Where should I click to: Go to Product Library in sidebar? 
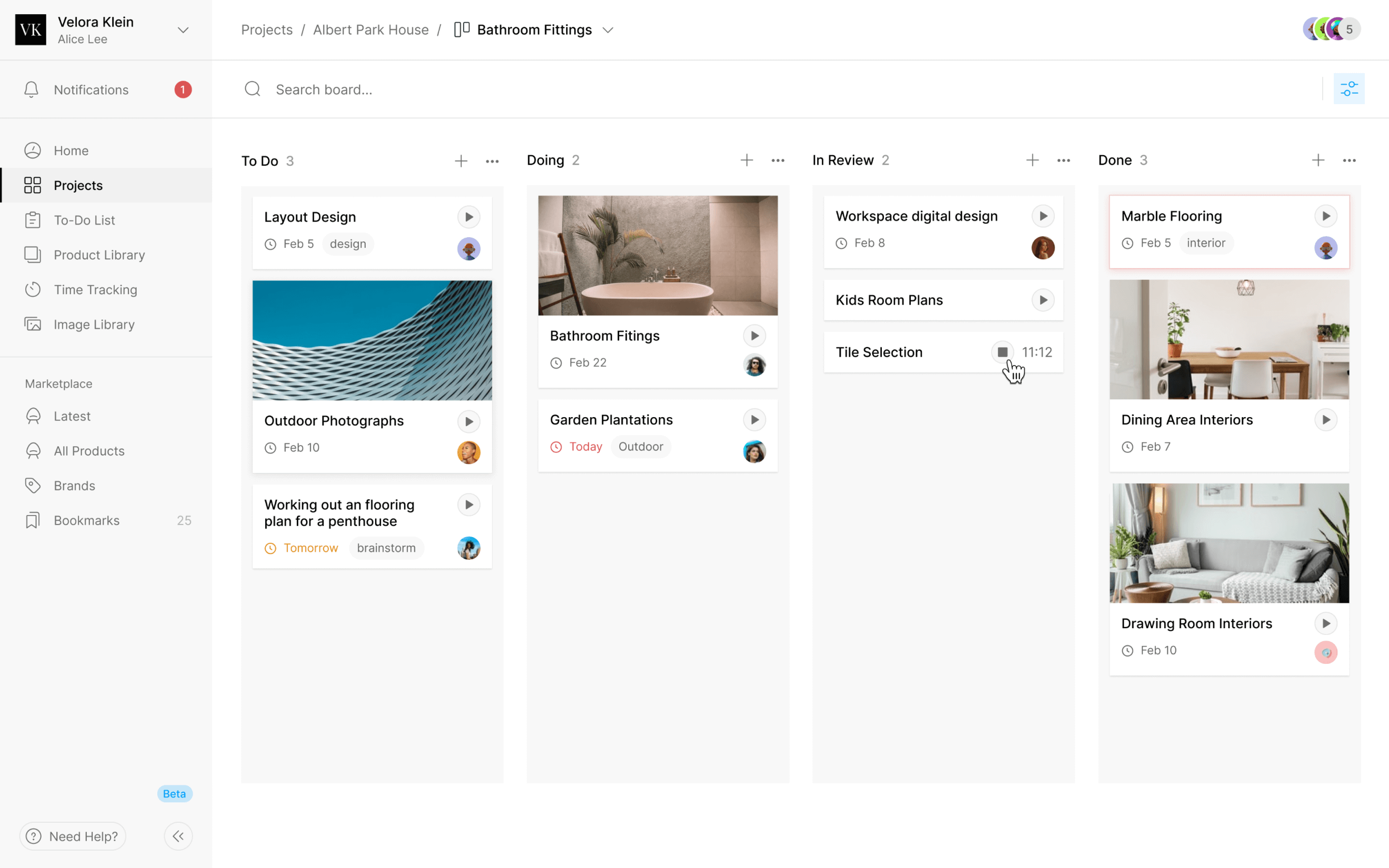99,255
